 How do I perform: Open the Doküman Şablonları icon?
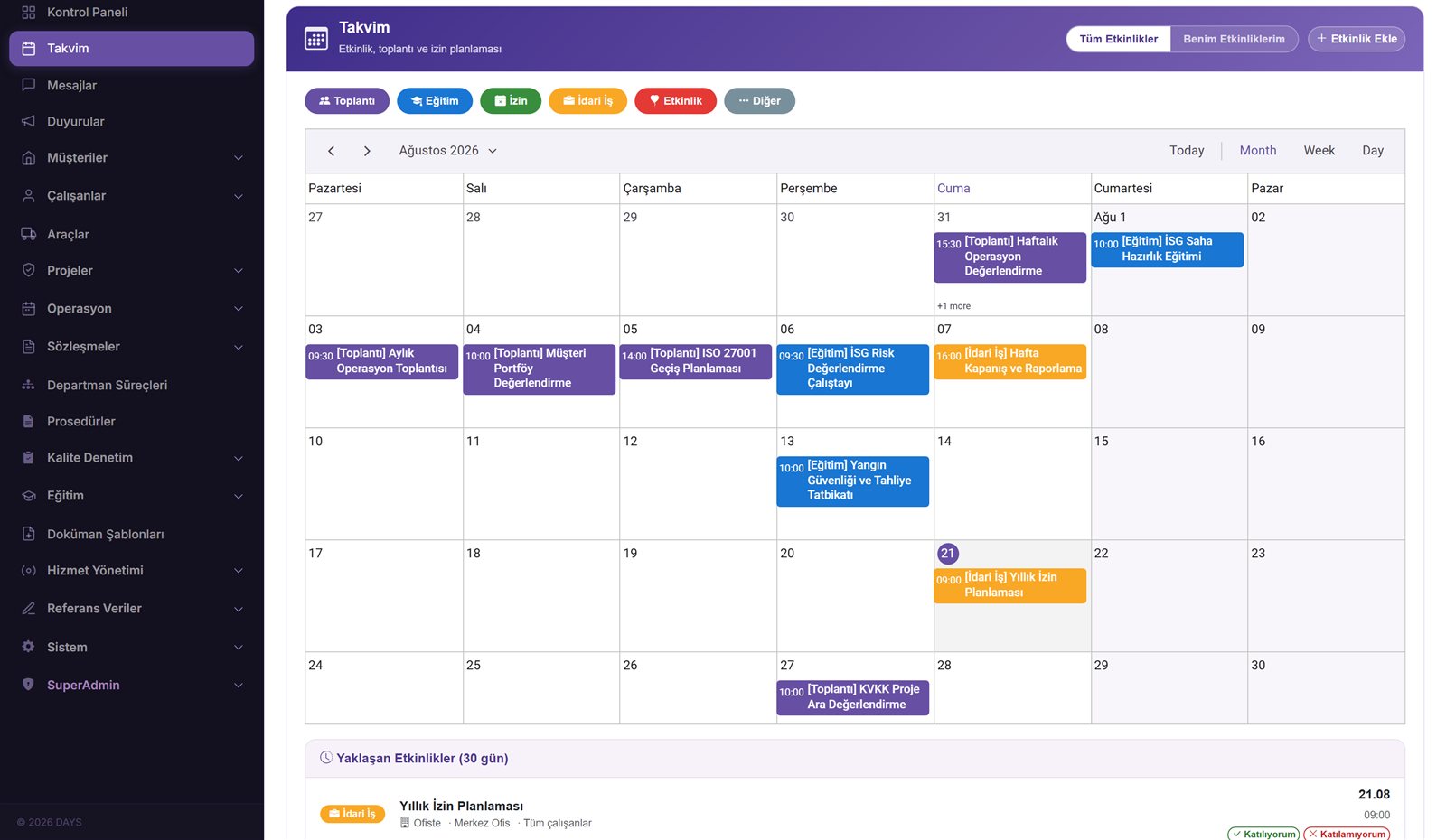(28, 534)
